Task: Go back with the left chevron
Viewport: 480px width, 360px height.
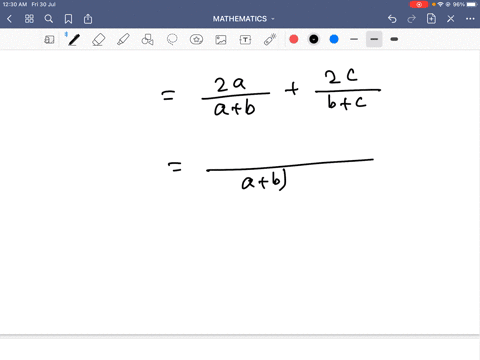Action: [9, 19]
